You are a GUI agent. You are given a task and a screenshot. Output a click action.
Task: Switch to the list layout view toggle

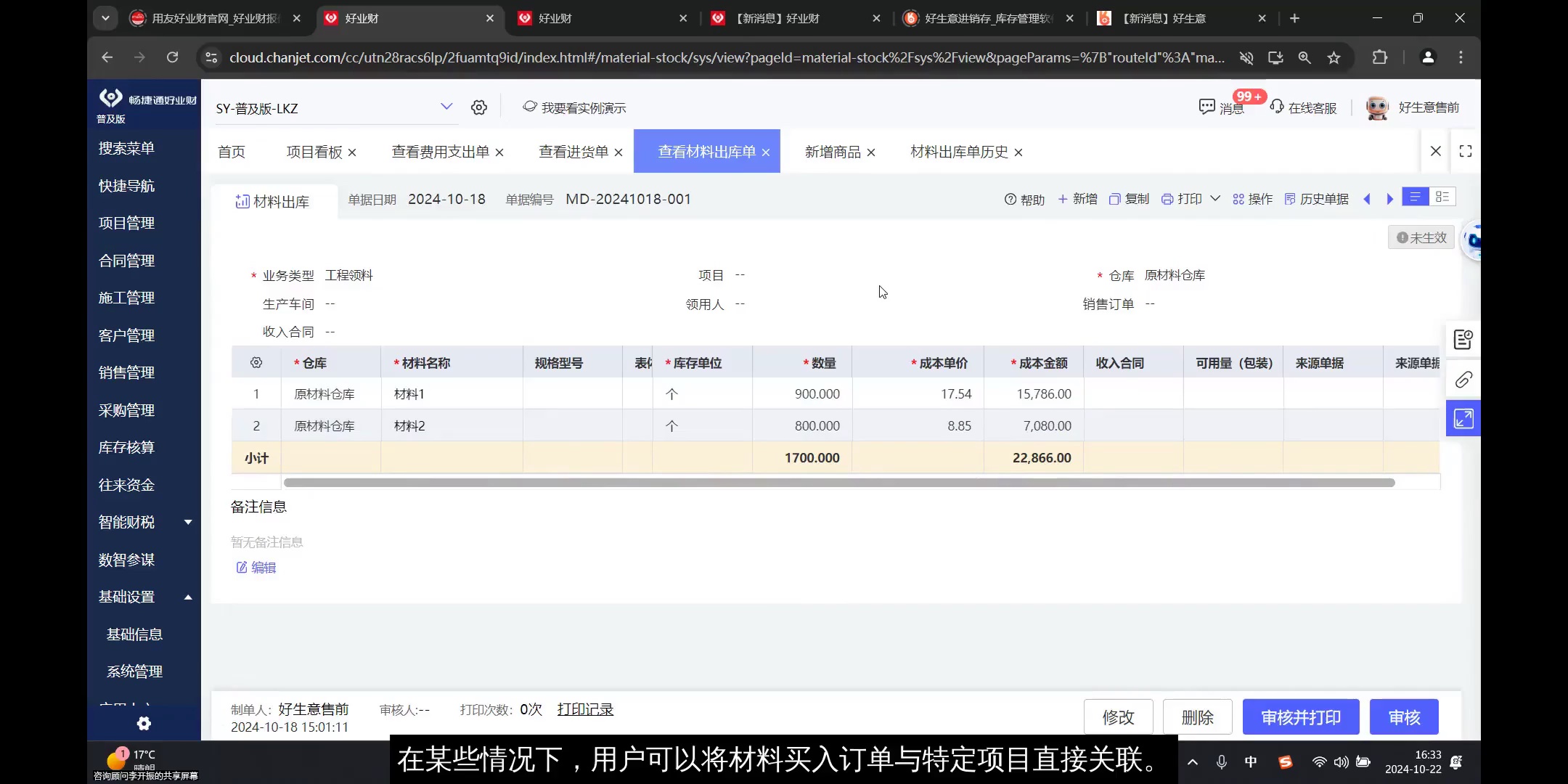pos(1415,197)
